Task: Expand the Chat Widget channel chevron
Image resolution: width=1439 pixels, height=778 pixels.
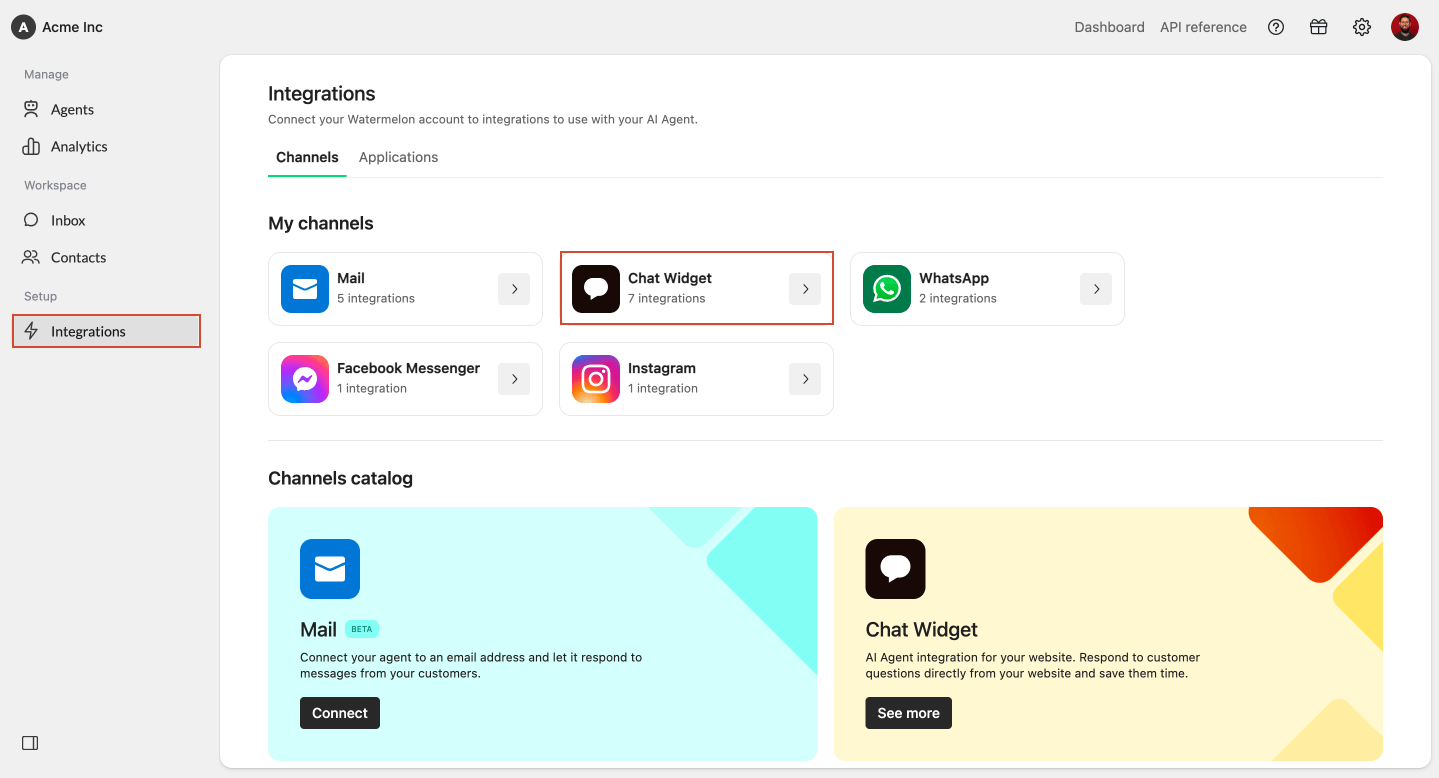Action: point(805,289)
